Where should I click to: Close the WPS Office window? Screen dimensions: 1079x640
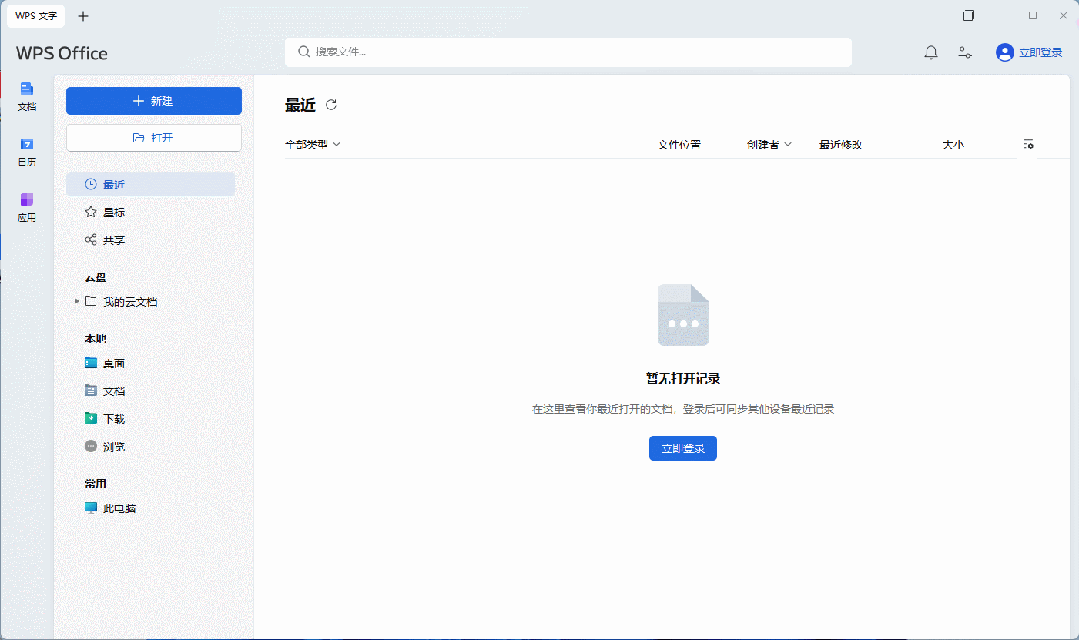[x=1063, y=16]
